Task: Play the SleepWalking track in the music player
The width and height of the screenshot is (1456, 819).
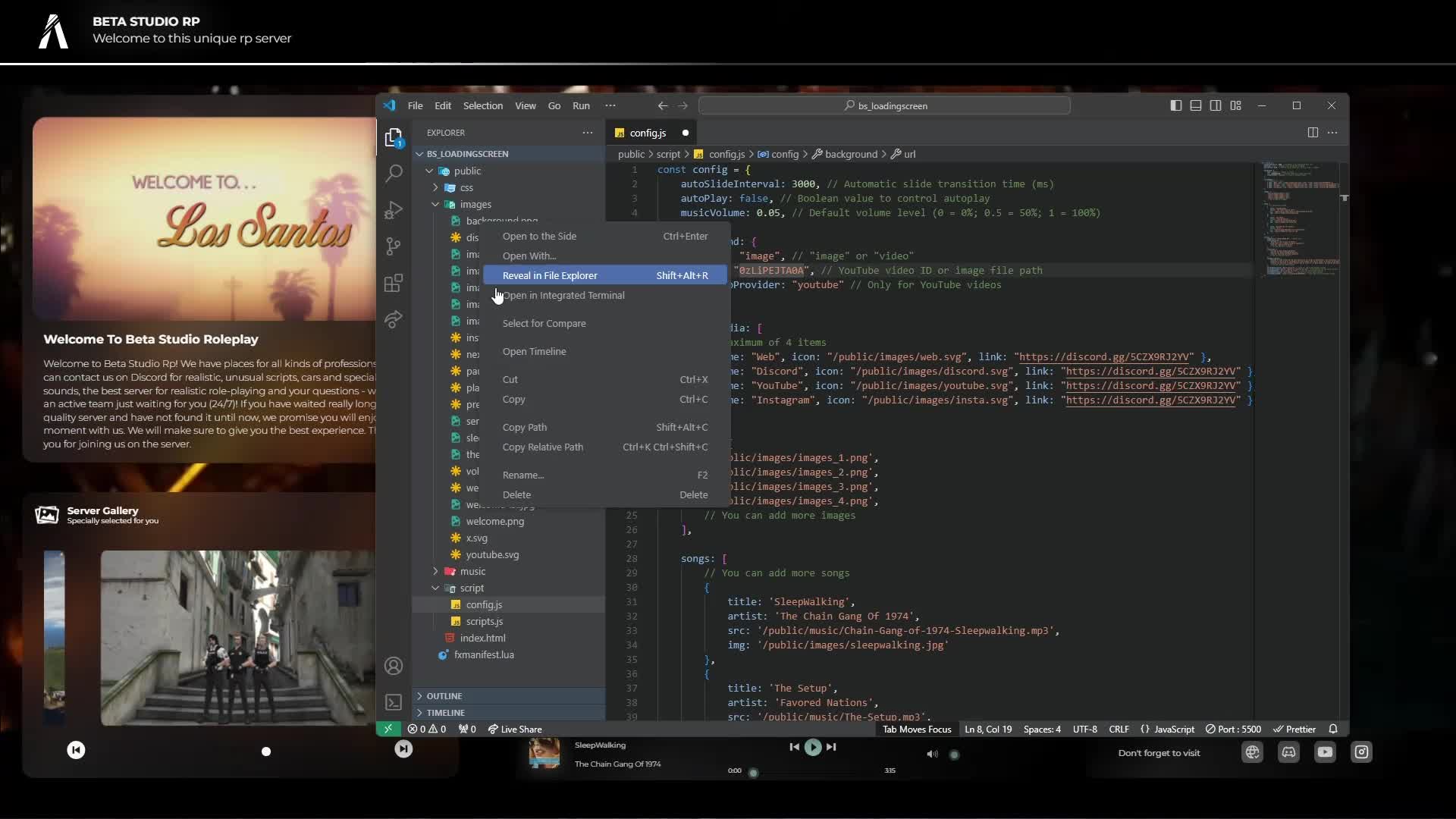Action: click(812, 747)
